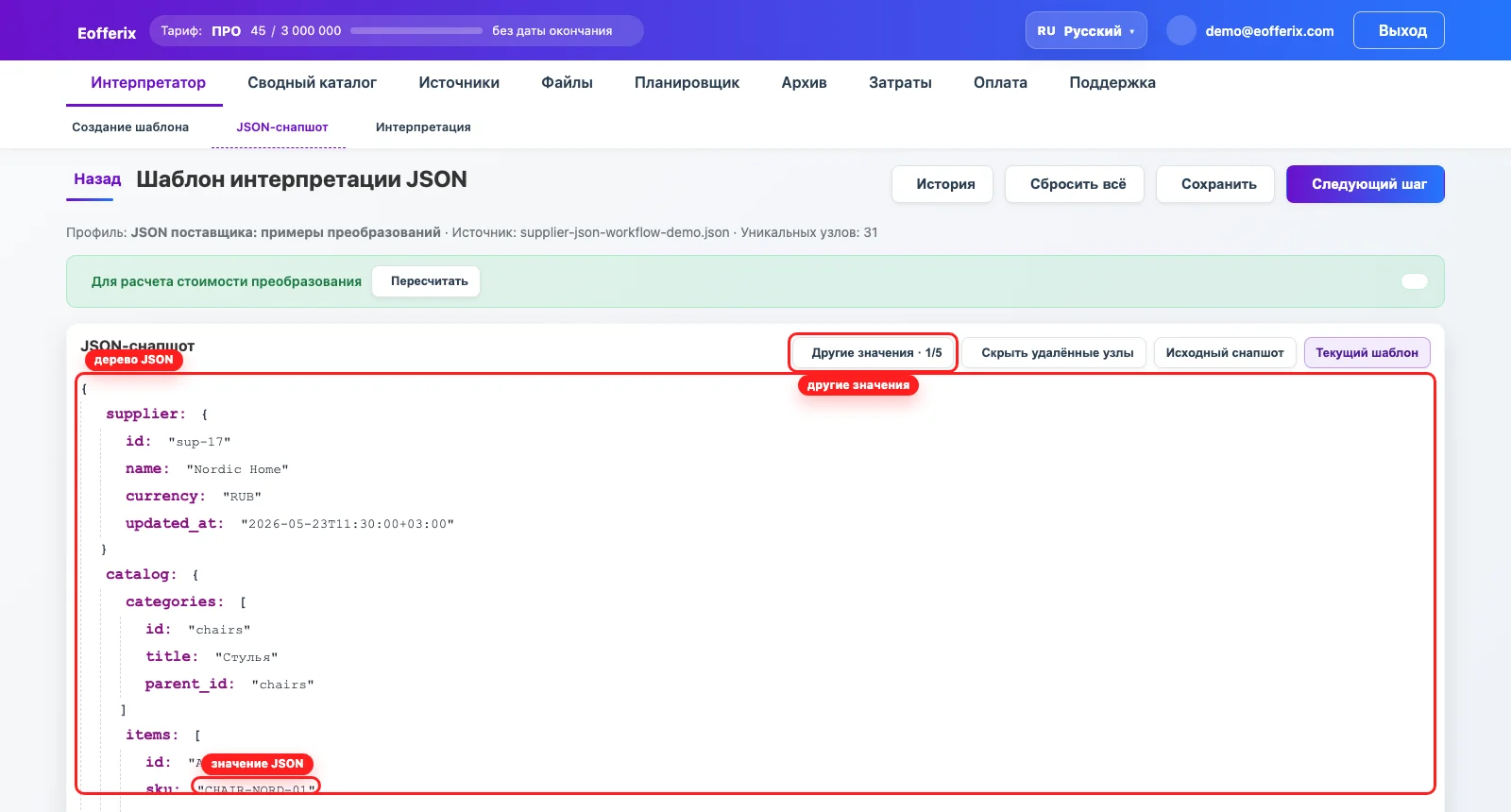The image size is (1511, 812).
Task: Select the supplier id key
Action: (x=138, y=441)
